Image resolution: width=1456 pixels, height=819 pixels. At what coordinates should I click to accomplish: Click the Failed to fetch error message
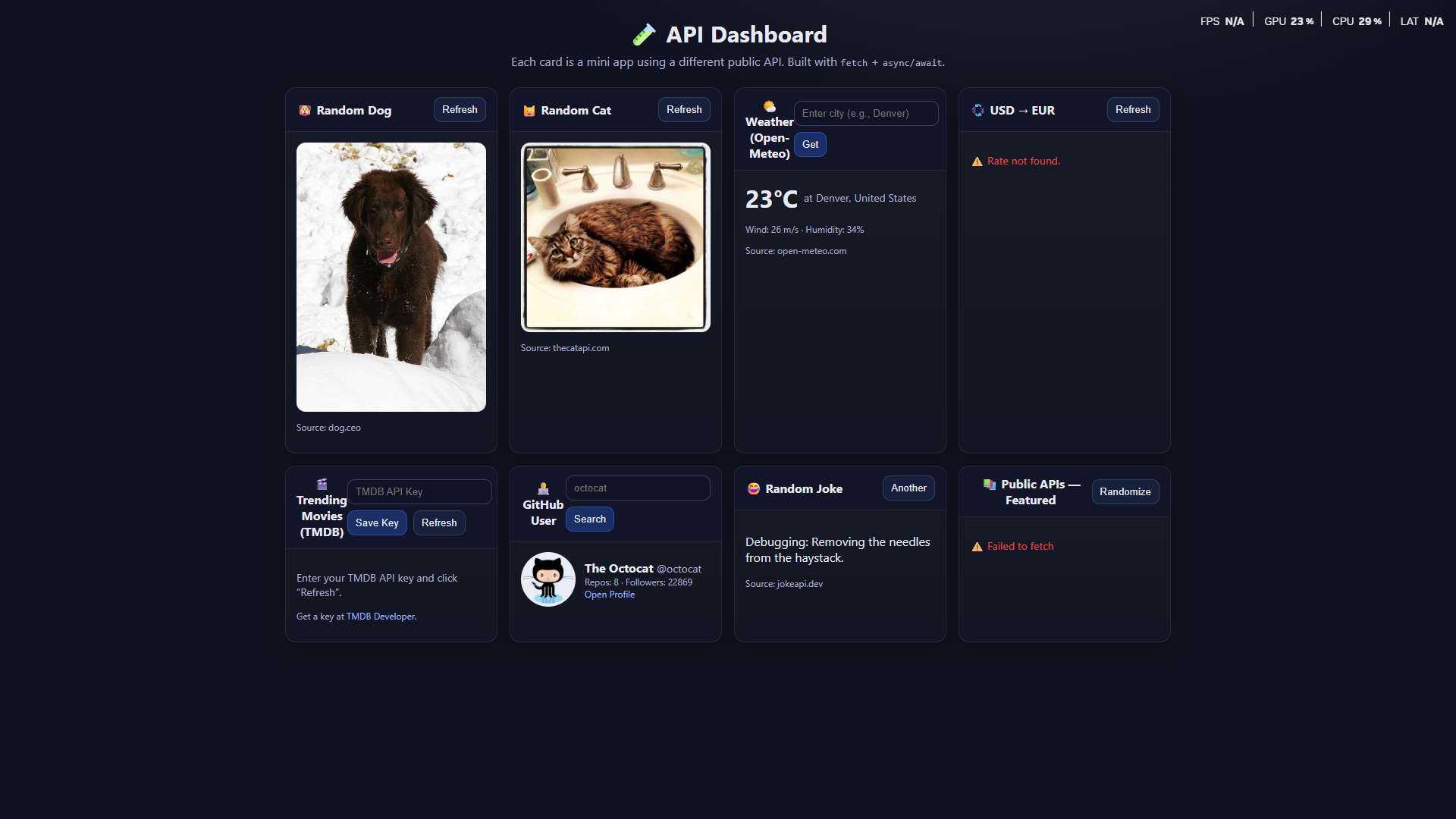click(1021, 547)
